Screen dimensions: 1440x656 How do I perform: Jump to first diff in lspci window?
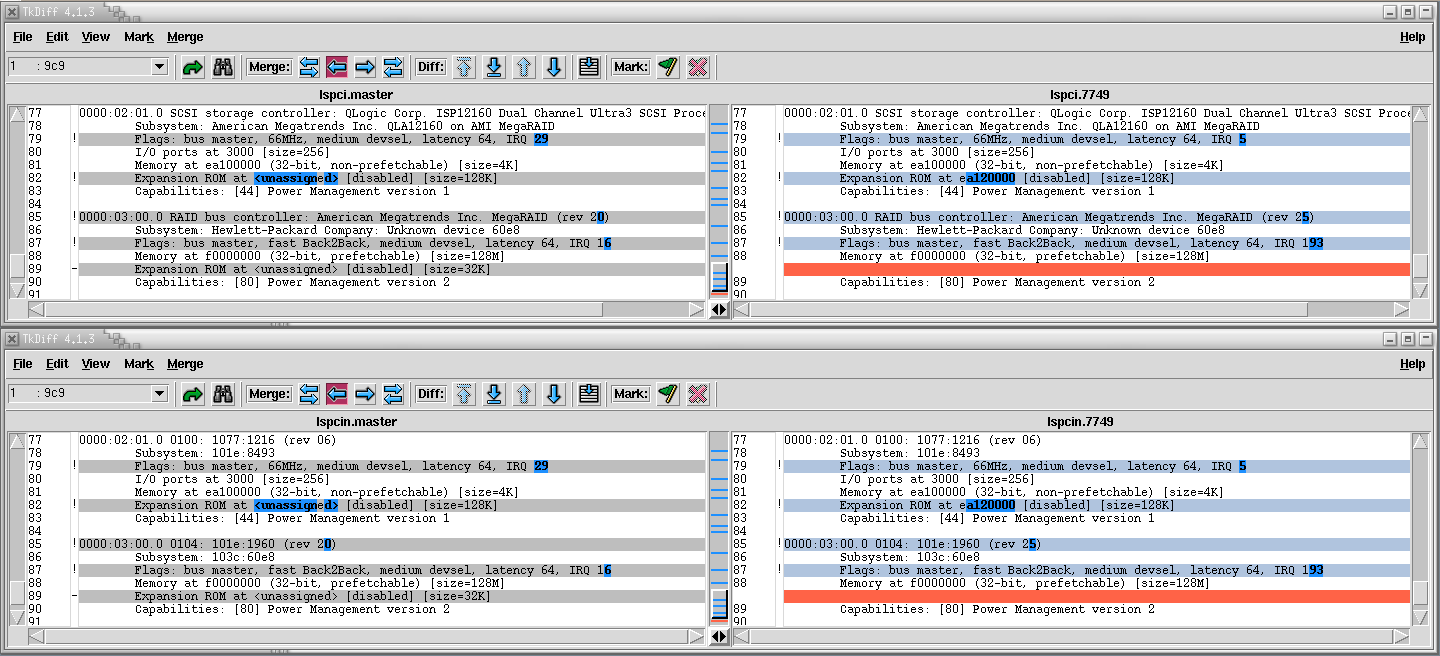pos(464,67)
